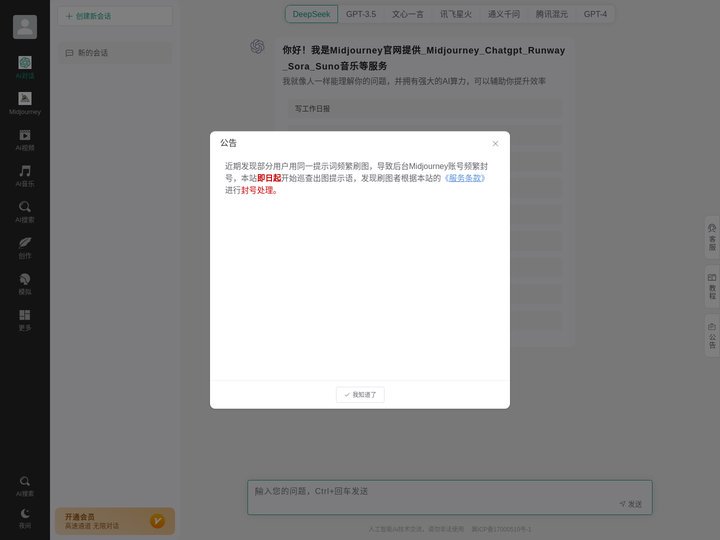Click the 开通会员 membership banner
This screenshot has width=720, height=540.
click(x=115, y=521)
